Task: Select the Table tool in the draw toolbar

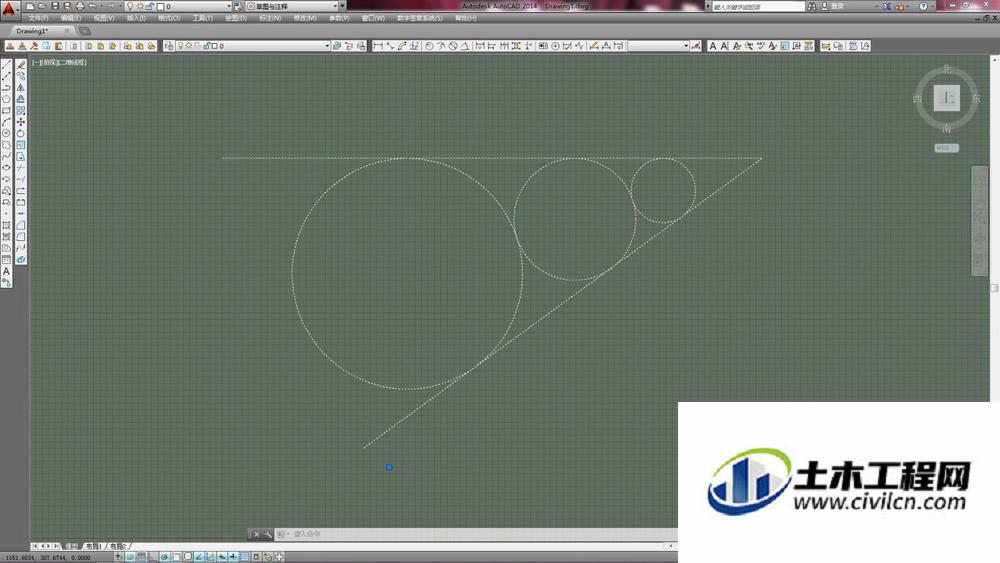Action: [6, 260]
